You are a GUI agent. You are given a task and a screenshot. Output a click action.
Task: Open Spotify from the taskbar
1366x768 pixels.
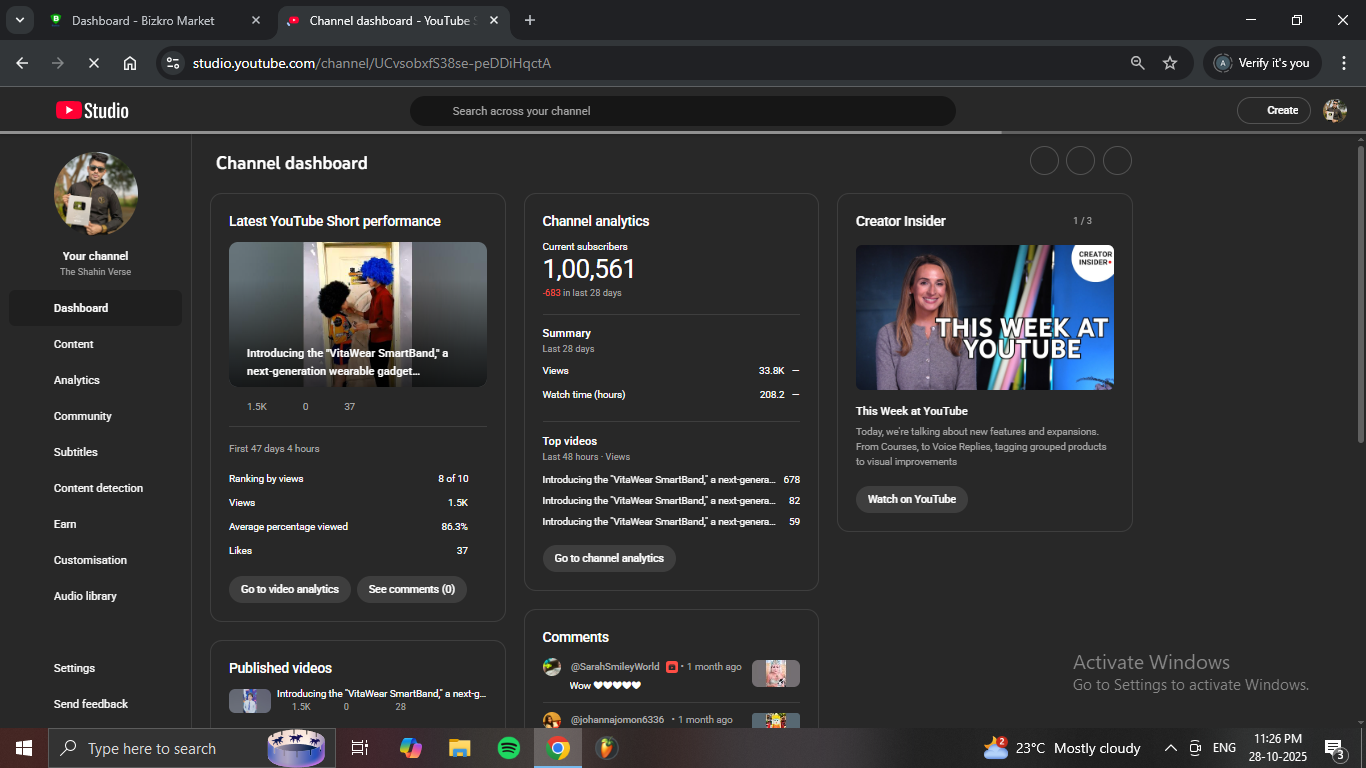coord(509,748)
